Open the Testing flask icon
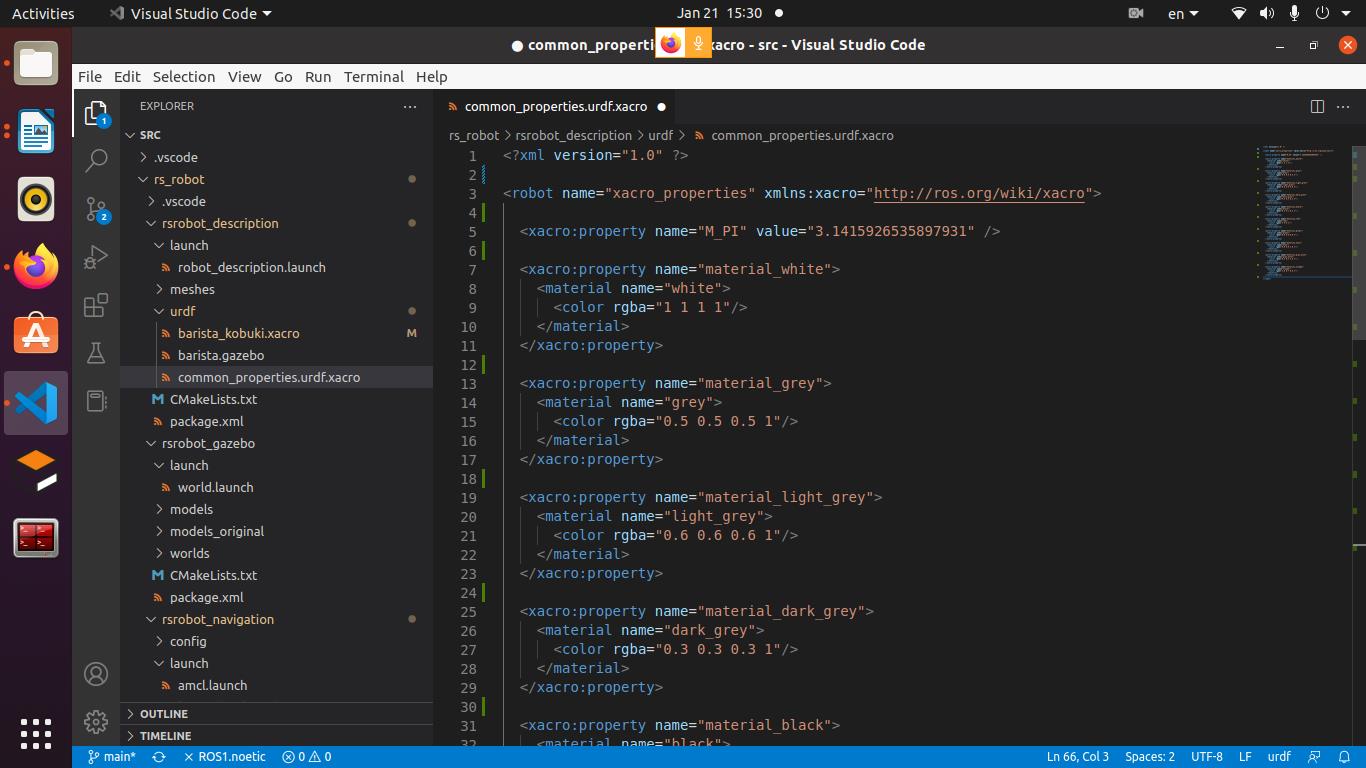Viewport: 1366px width, 768px height. pyautogui.click(x=96, y=353)
